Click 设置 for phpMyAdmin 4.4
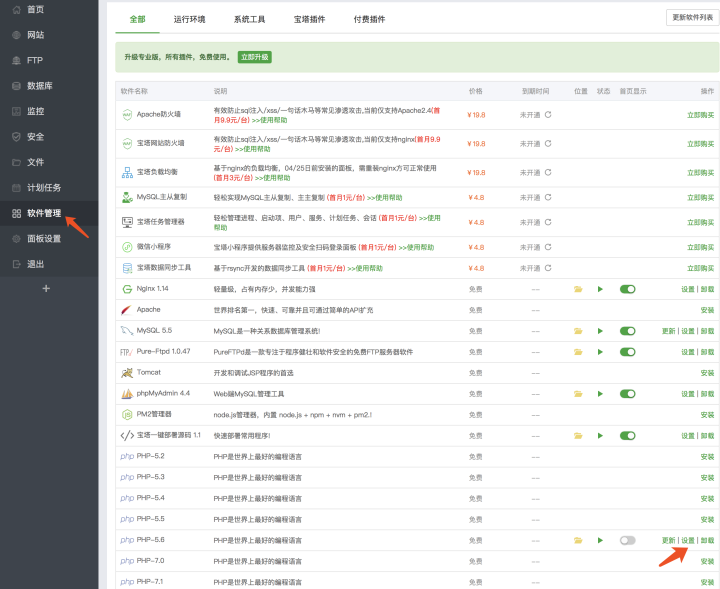Viewport: 720px width, 589px height. coord(687,394)
